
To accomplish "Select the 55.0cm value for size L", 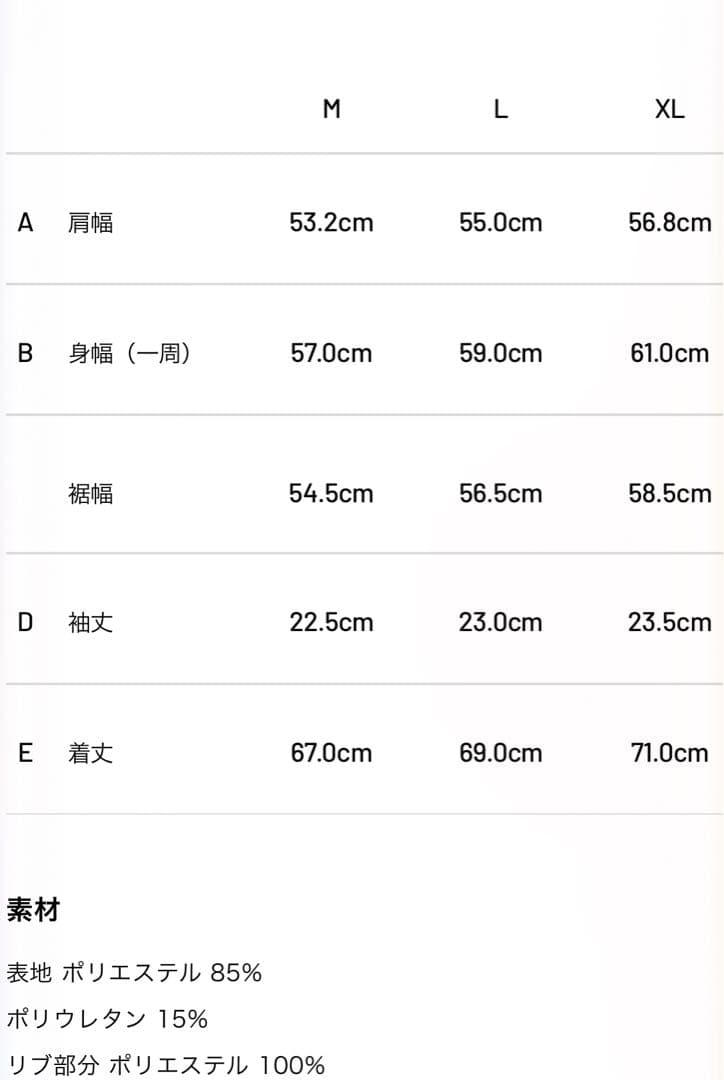I will coord(500,222).
